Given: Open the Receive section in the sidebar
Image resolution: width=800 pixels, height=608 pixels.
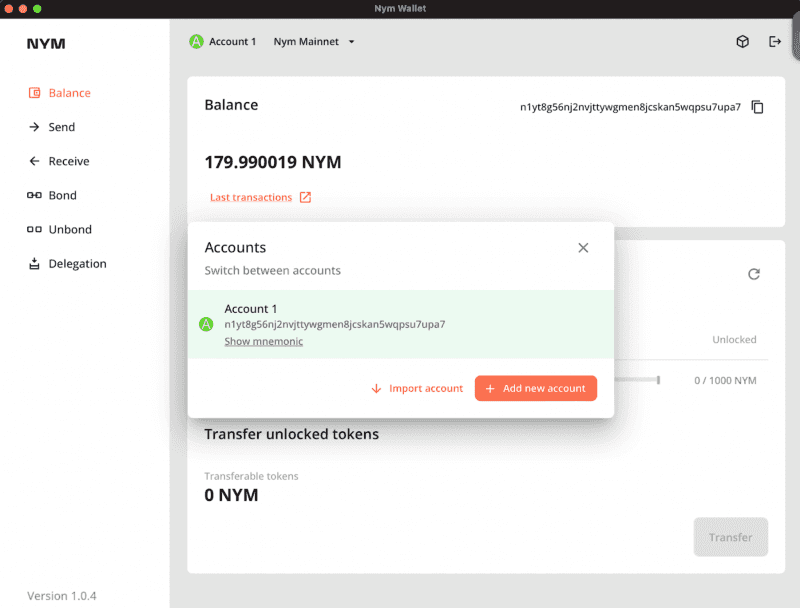Looking at the screenshot, I should pyautogui.click(x=68, y=161).
